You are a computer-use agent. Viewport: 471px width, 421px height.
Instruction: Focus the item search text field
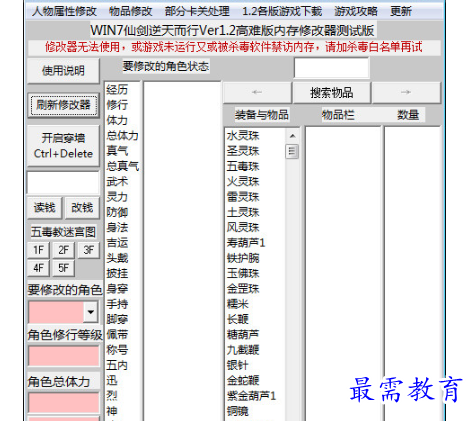pos(332,68)
